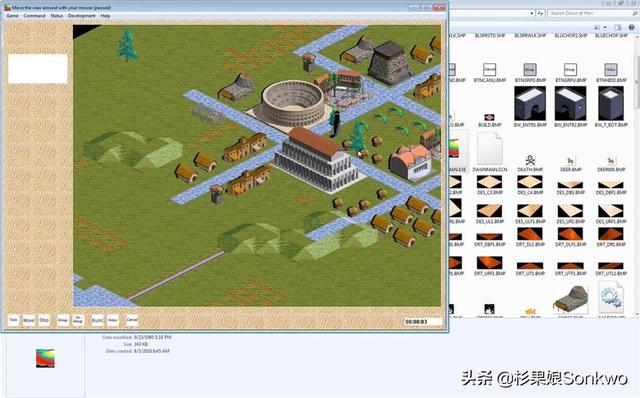
Task: Click the Stop command button
Action: (44, 320)
